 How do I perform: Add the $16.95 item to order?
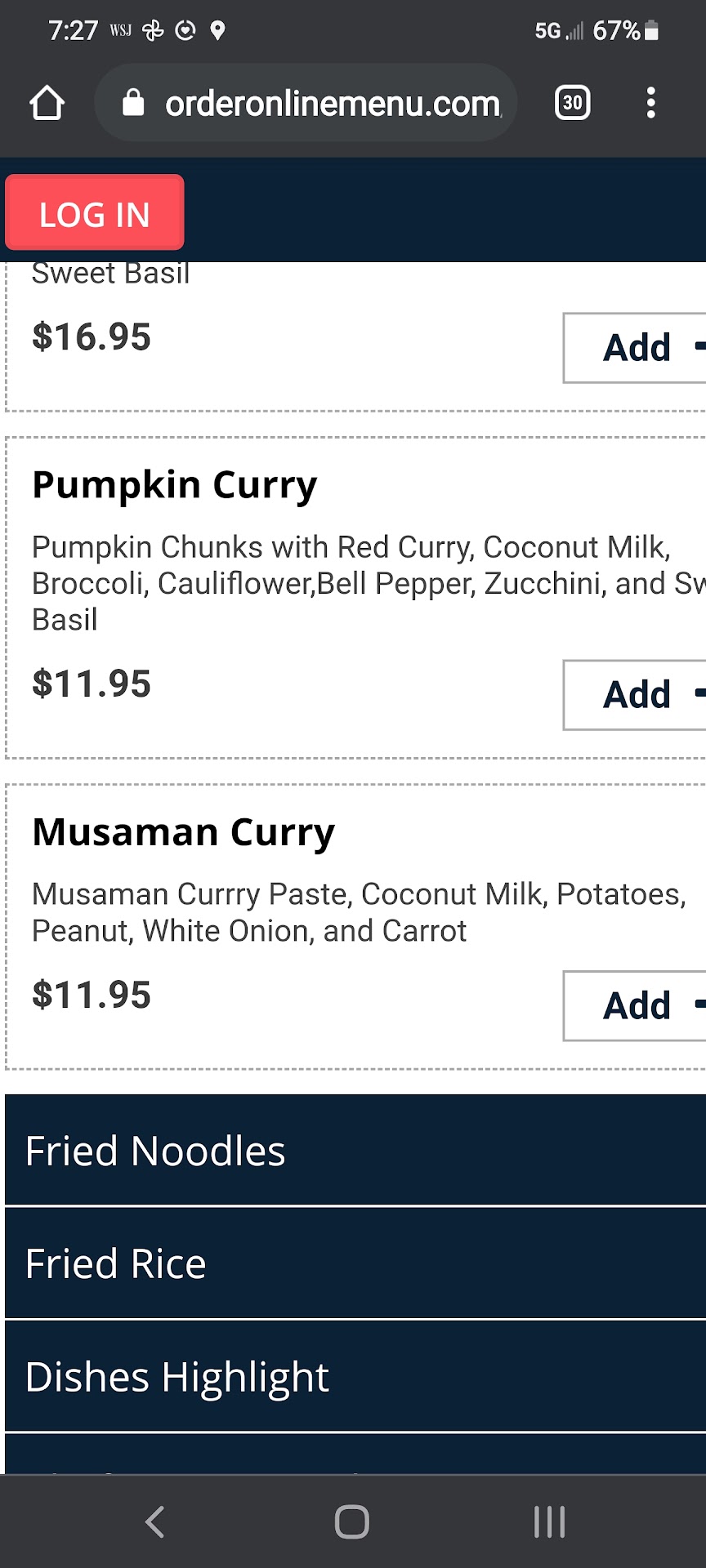click(x=636, y=348)
